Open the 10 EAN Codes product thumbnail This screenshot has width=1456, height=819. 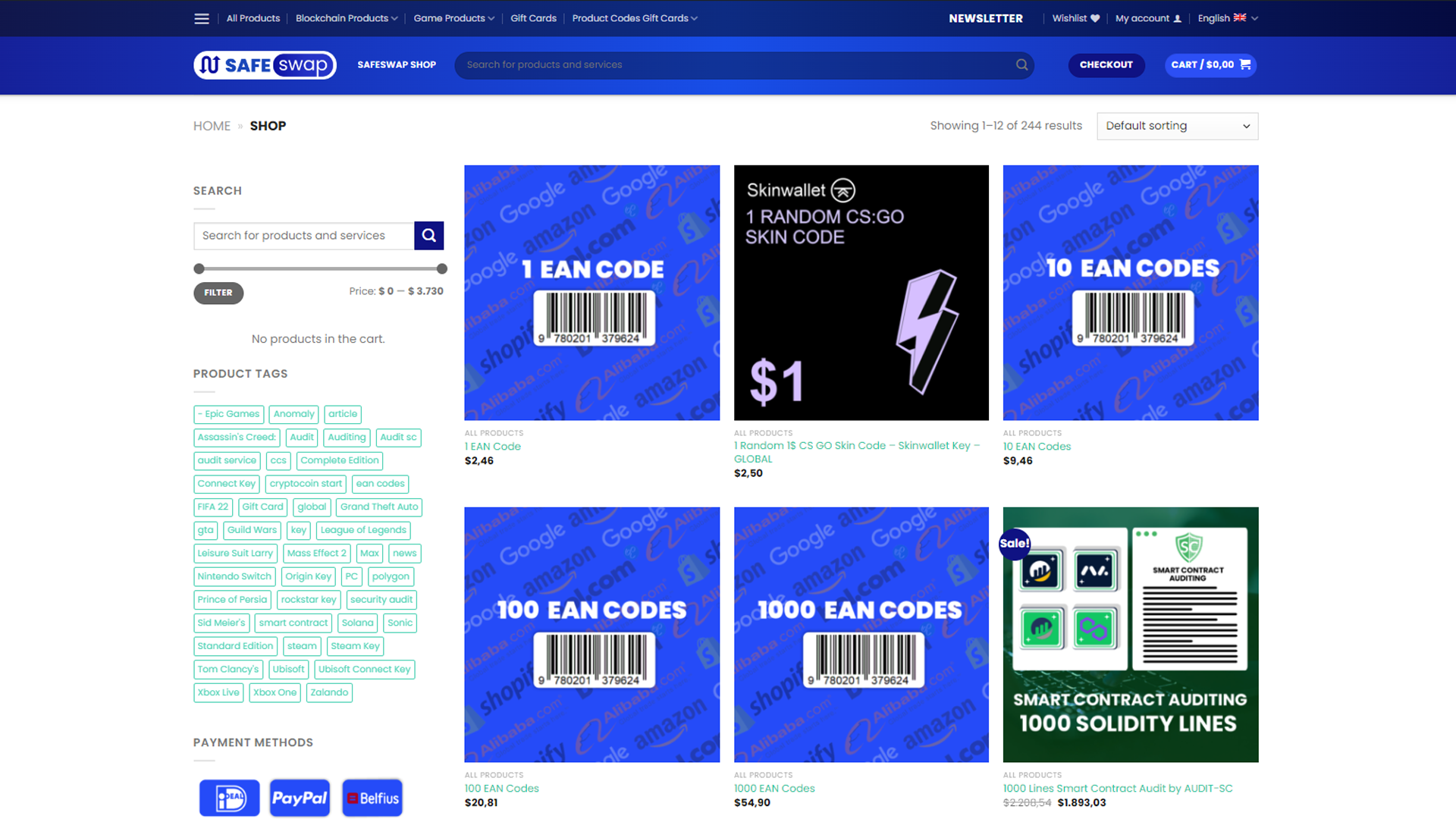pyautogui.click(x=1130, y=293)
